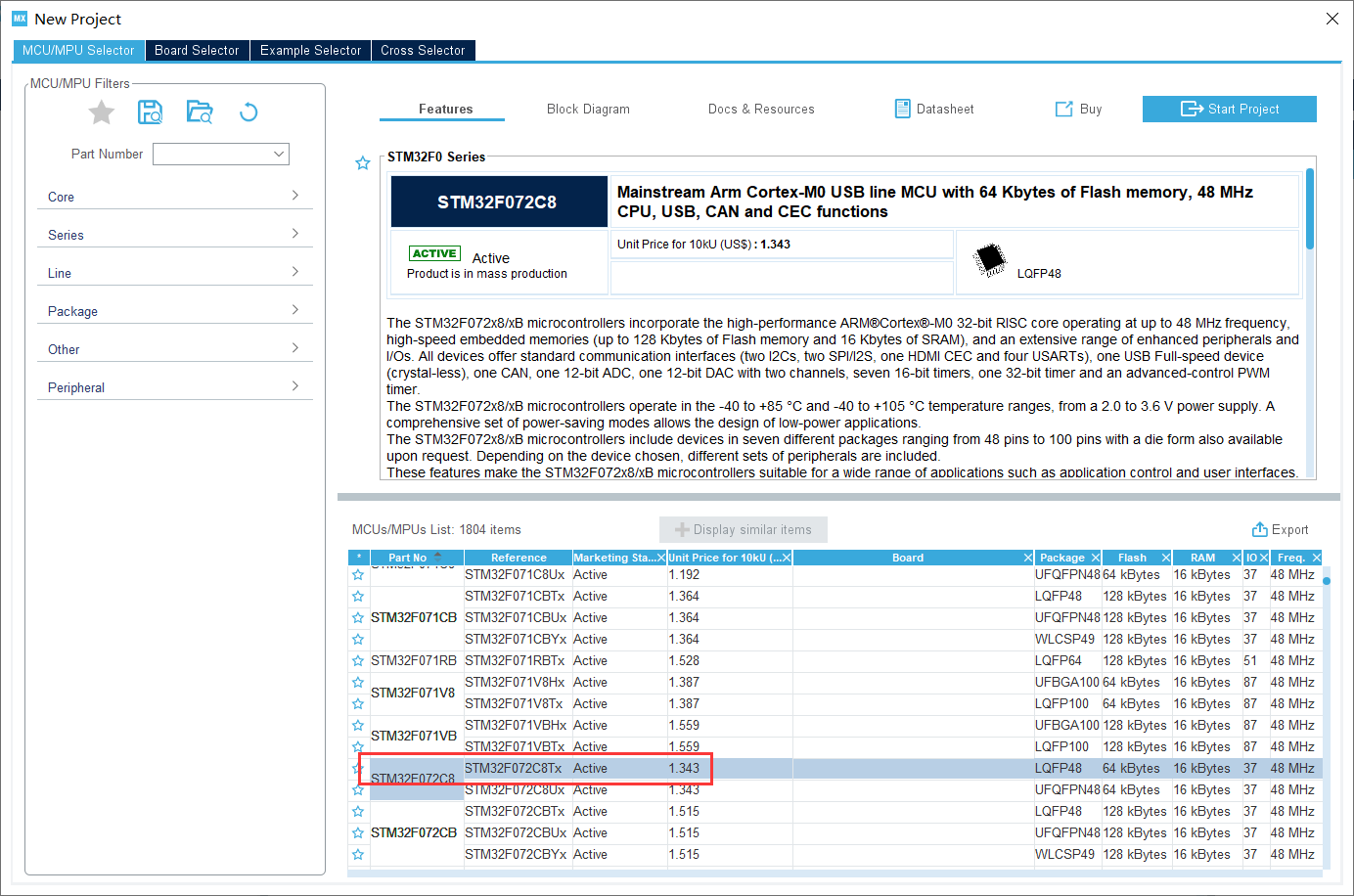Hide the Unit Price for 10kU column
The width and height of the screenshot is (1354, 896).
(x=786, y=558)
